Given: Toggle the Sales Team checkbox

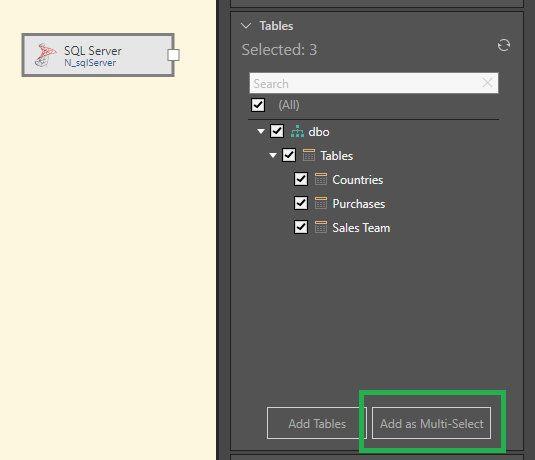Looking at the screenshot, I should pyautogui.click(x=301, y=227).
